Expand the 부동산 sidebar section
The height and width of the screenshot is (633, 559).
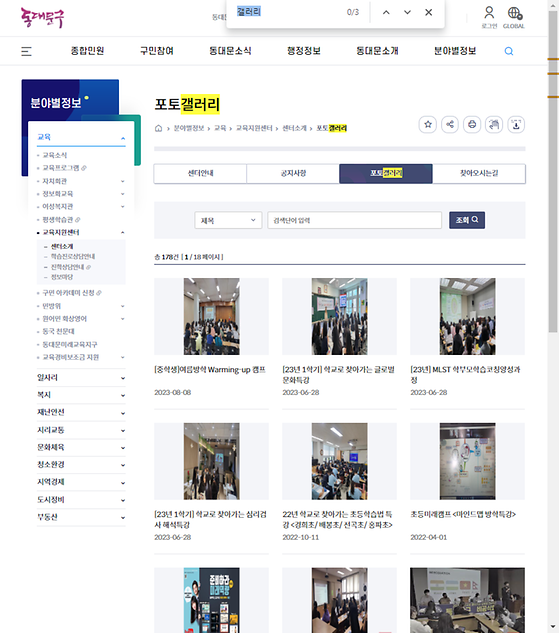pyautogui.click(x=81, y=517)
